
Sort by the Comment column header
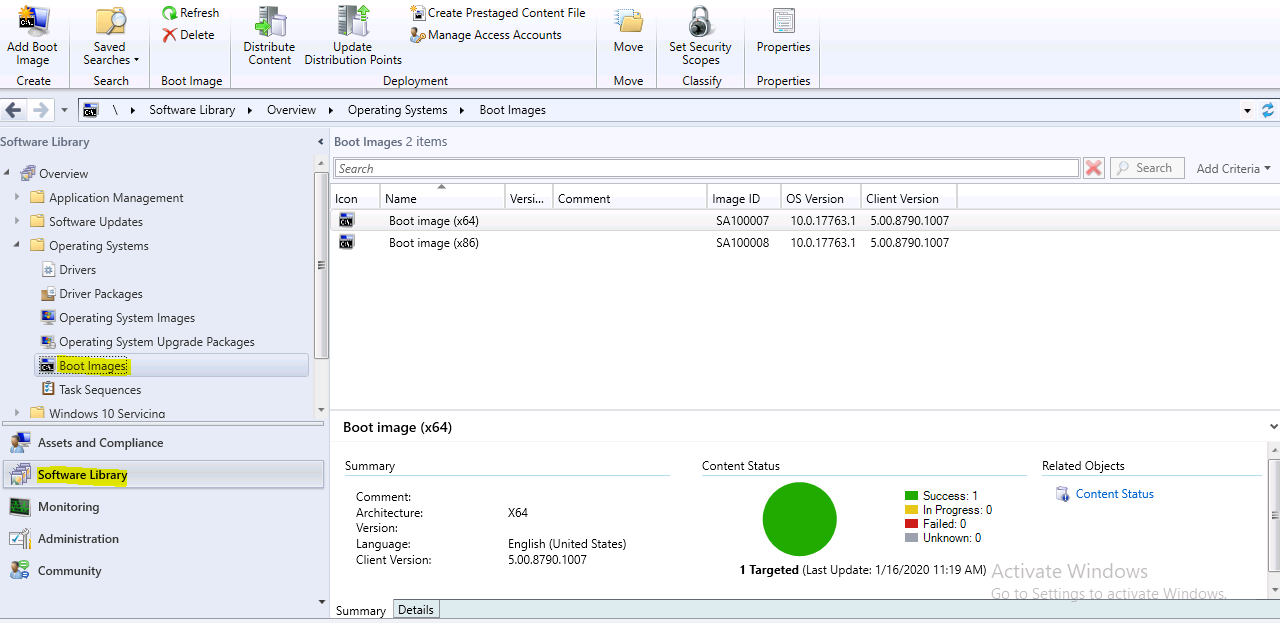coord(629,197)
